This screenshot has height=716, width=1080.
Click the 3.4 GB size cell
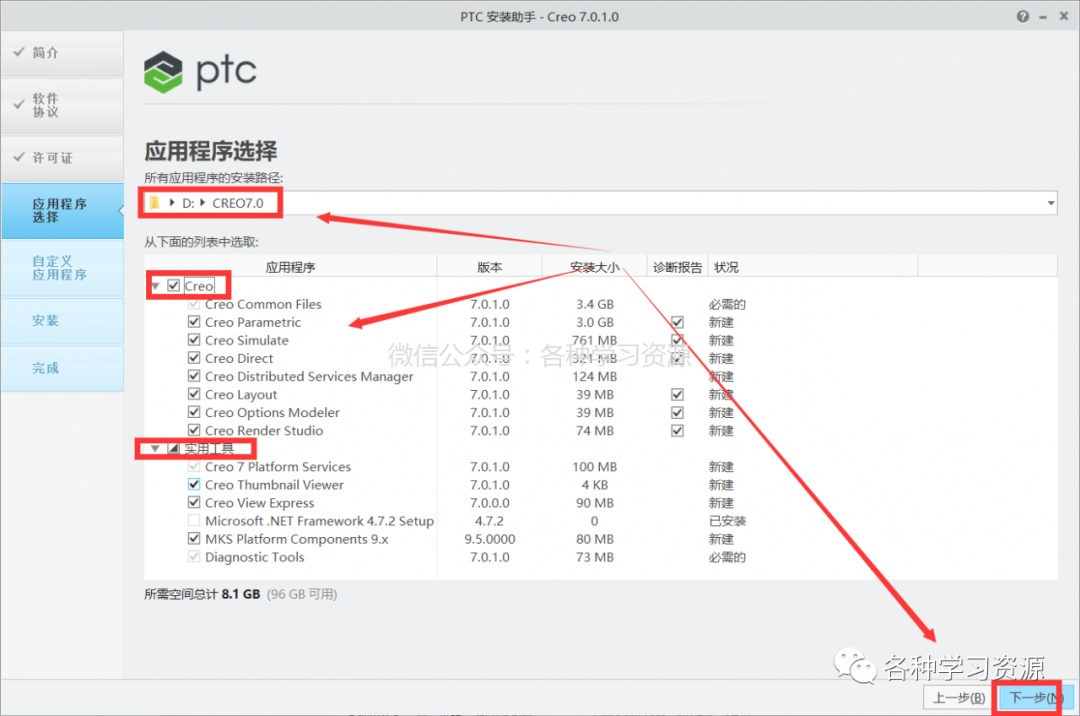click(x=594, y=304)
